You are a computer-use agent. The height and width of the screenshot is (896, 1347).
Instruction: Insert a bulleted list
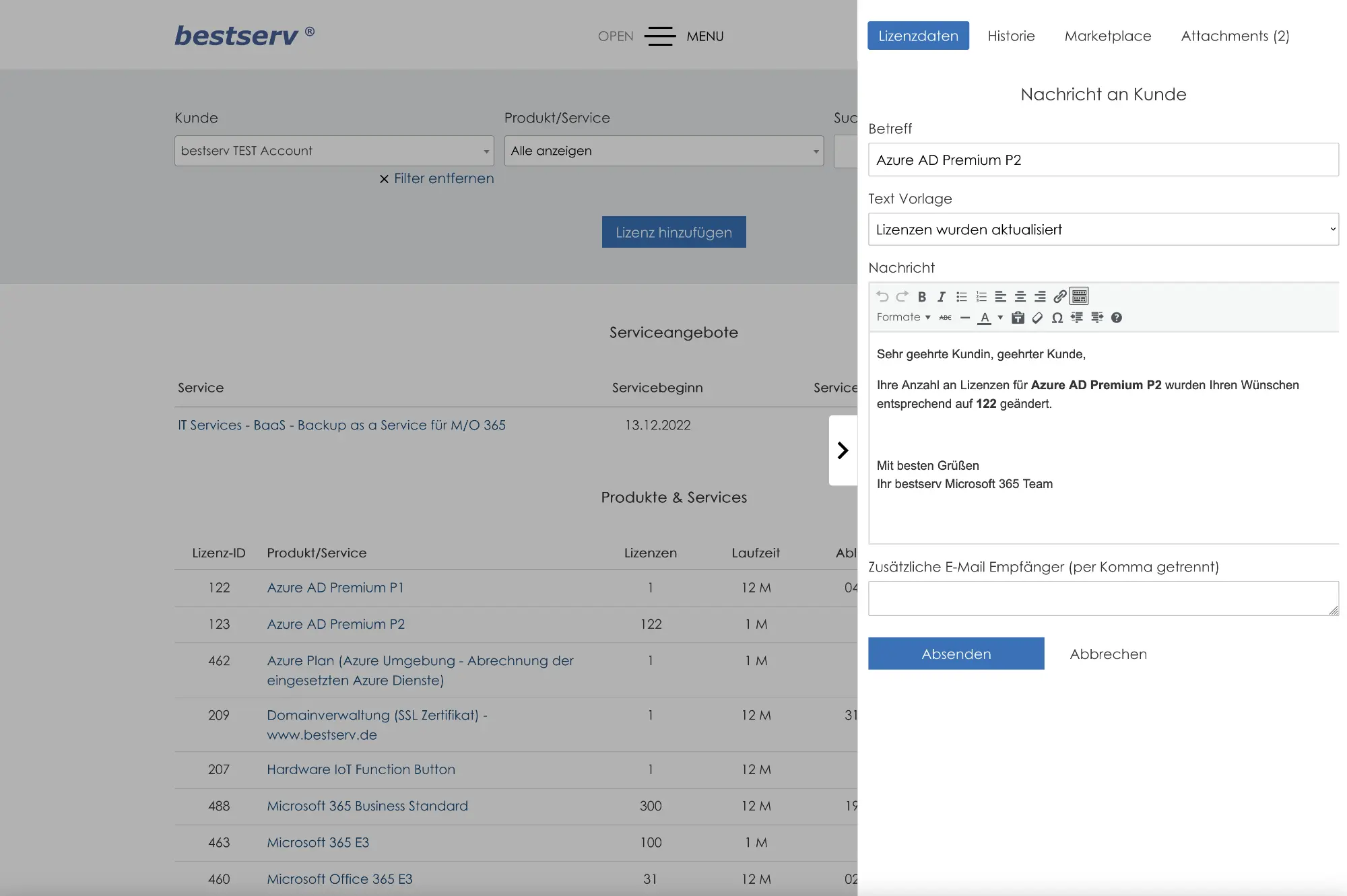click(x=962, y=296)
